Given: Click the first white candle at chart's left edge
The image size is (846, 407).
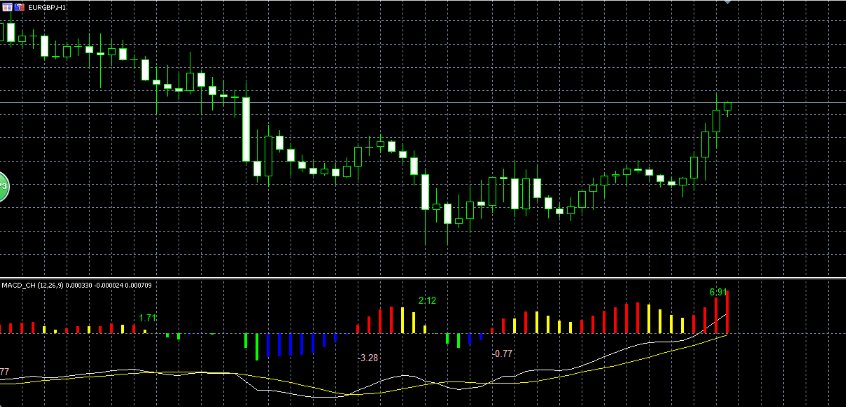Looking at the screenshot, I should 10,31.
